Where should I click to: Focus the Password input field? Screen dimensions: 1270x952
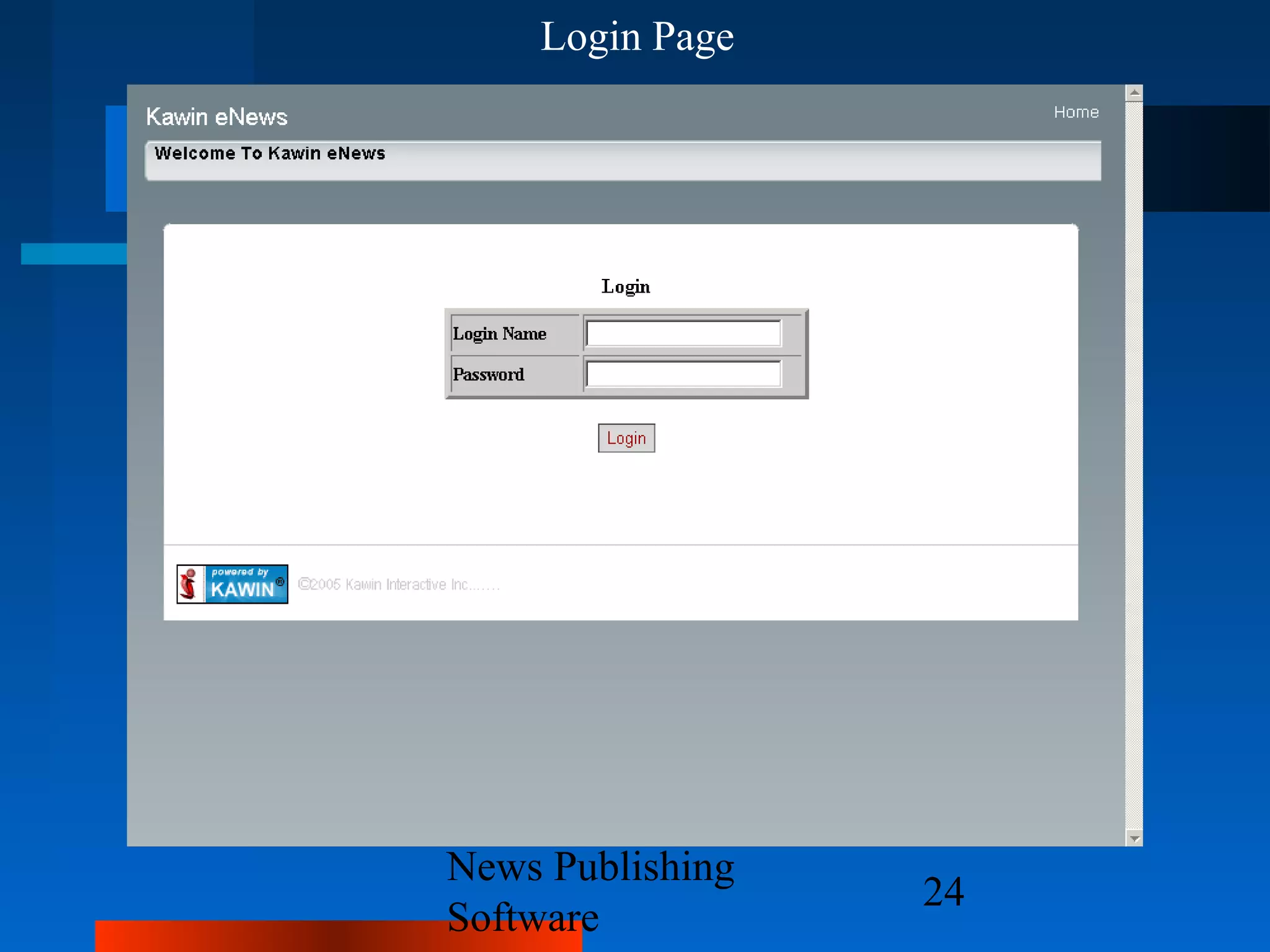pyautogui.click(x=683, y=374)
